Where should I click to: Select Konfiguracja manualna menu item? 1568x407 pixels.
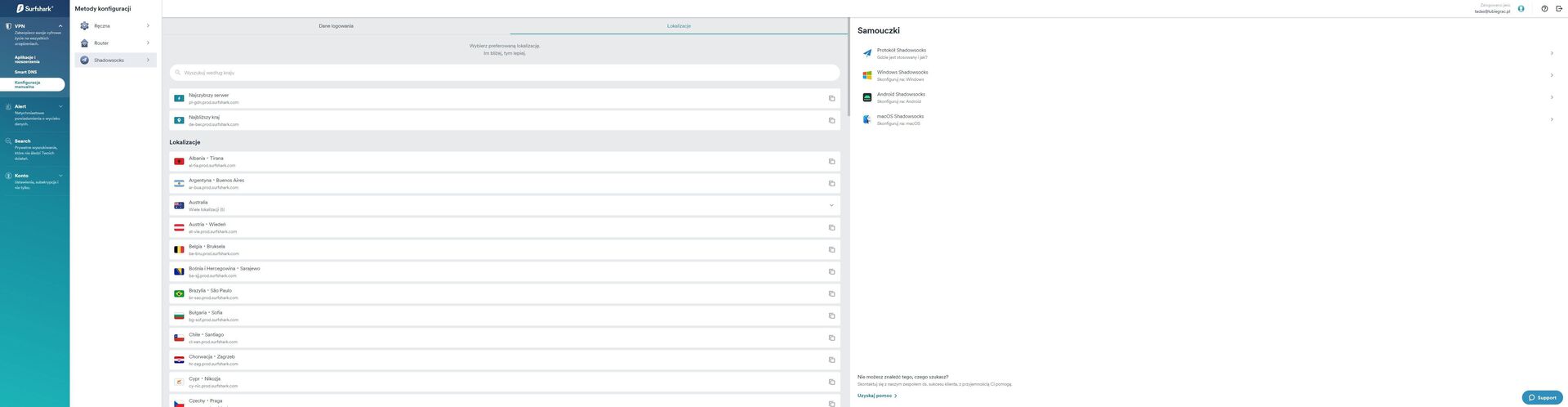tap(33, 84)
